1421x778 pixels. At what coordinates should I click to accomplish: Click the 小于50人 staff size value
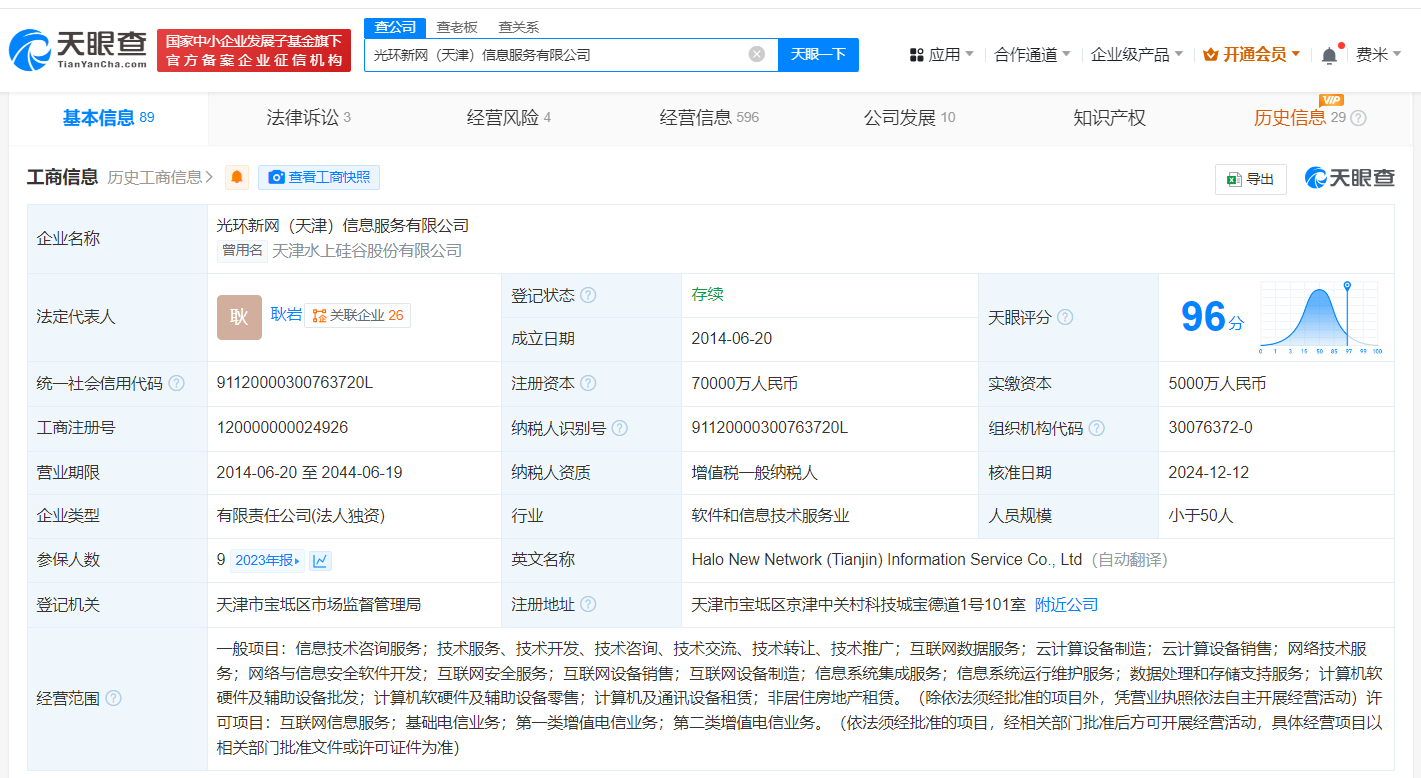[x=1201, y=516]
